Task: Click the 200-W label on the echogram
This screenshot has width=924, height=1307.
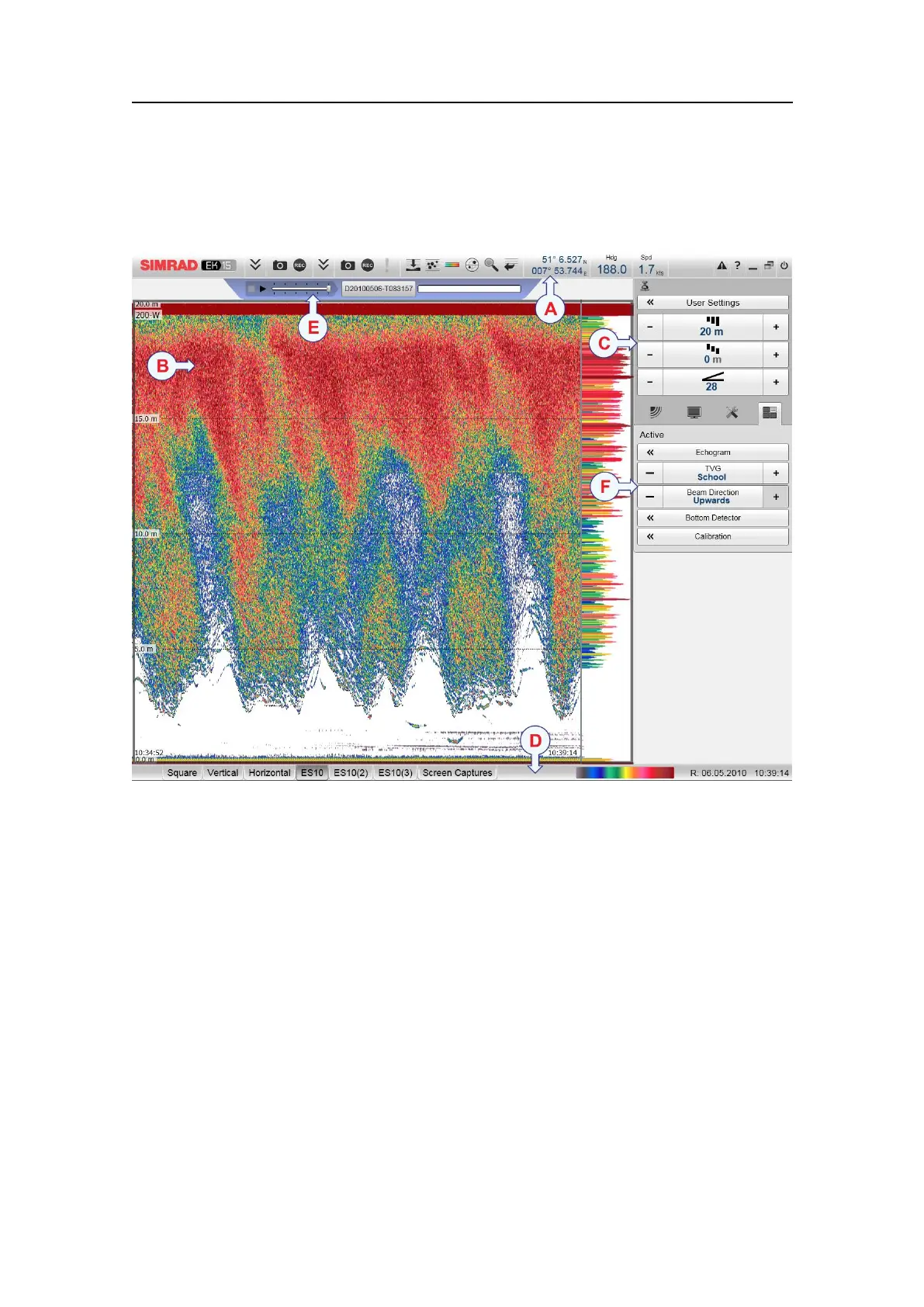Action: pos(147,315)
